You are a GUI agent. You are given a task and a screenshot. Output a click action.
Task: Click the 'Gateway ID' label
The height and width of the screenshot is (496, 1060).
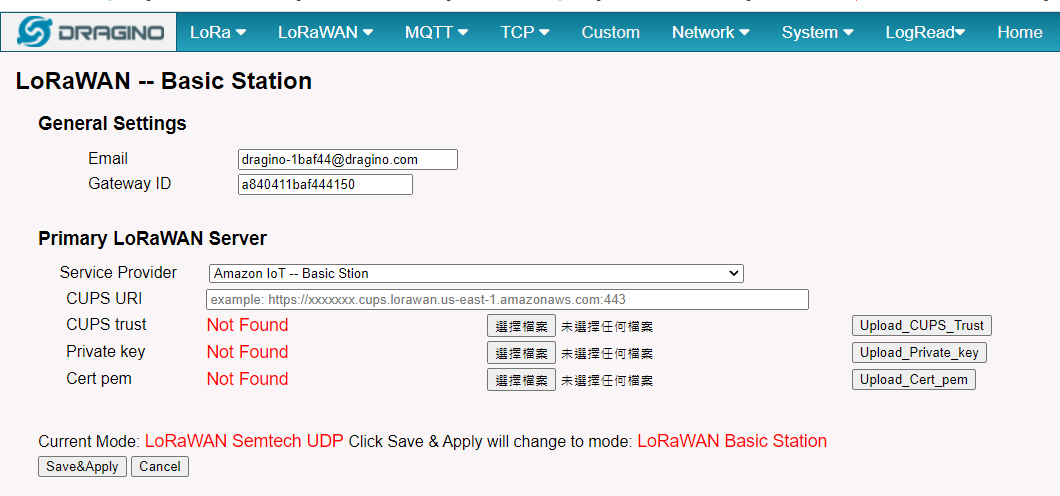click(x=129, y=183)
